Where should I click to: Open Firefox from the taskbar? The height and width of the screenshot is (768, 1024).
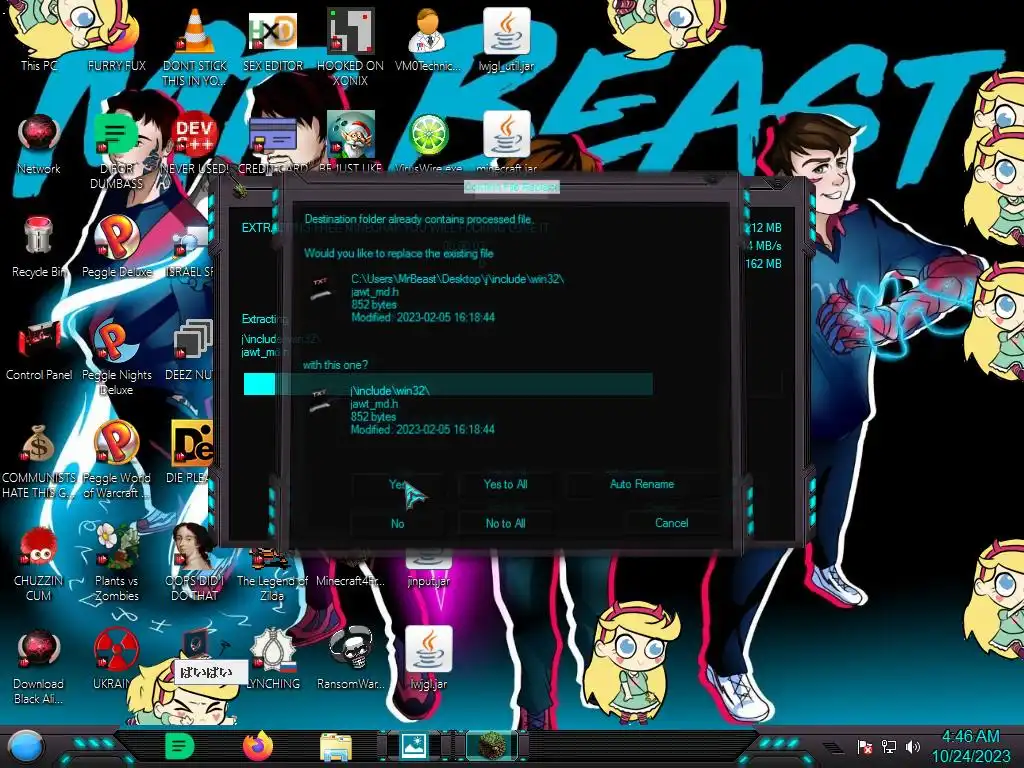tap(257, 746)
